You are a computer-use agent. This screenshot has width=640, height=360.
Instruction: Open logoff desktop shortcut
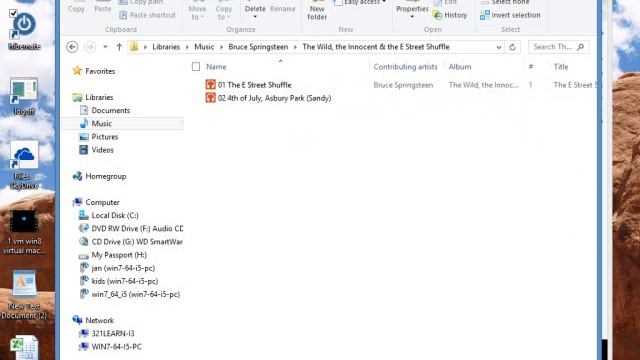[x=24, y=96]
